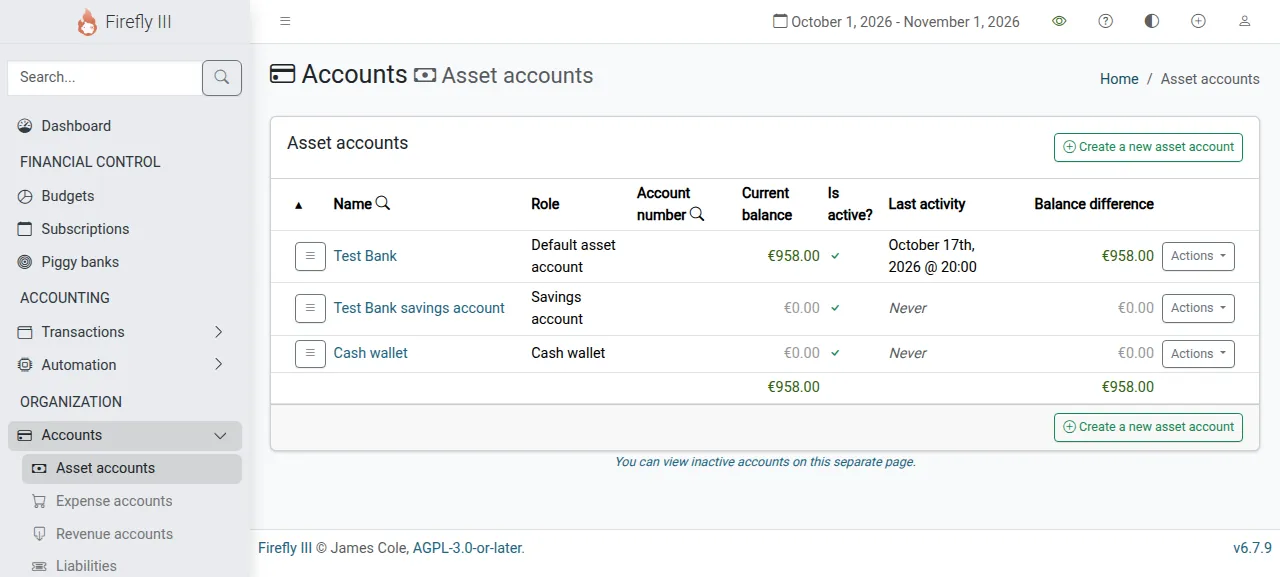Open Actions dropdown for Cash wallet
Image resolution: width=1280 pixels, height=577 pixels.
[x=1198, y=353]
